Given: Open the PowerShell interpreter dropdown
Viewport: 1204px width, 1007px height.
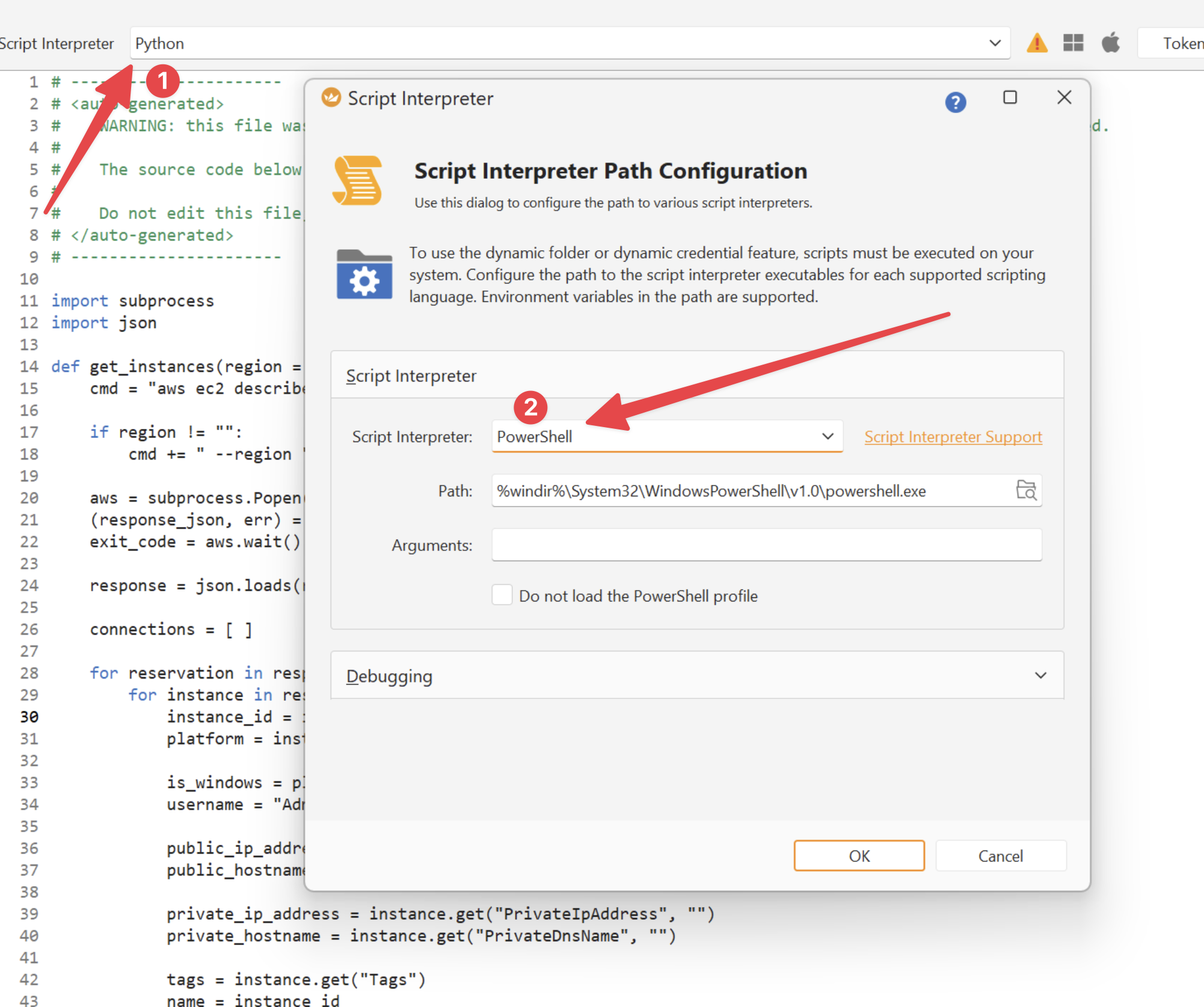Looking at the screenshot, I should (x=828, y=436).
